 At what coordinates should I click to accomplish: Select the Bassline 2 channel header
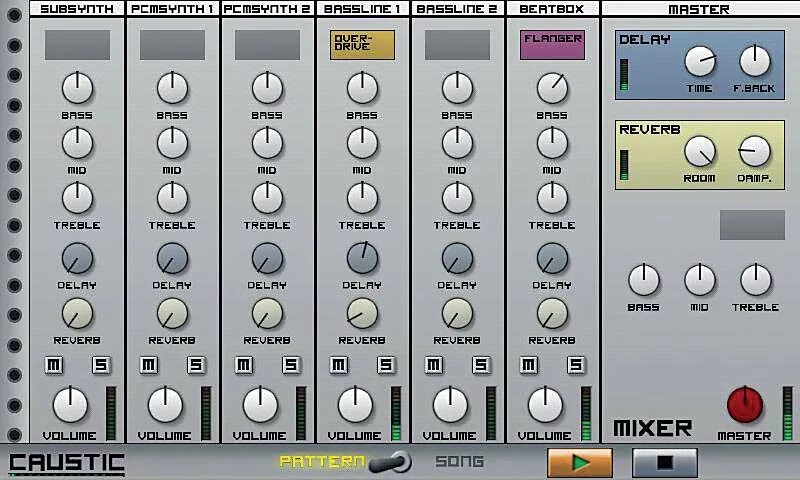pyautogui.click(x=458, y=9)
